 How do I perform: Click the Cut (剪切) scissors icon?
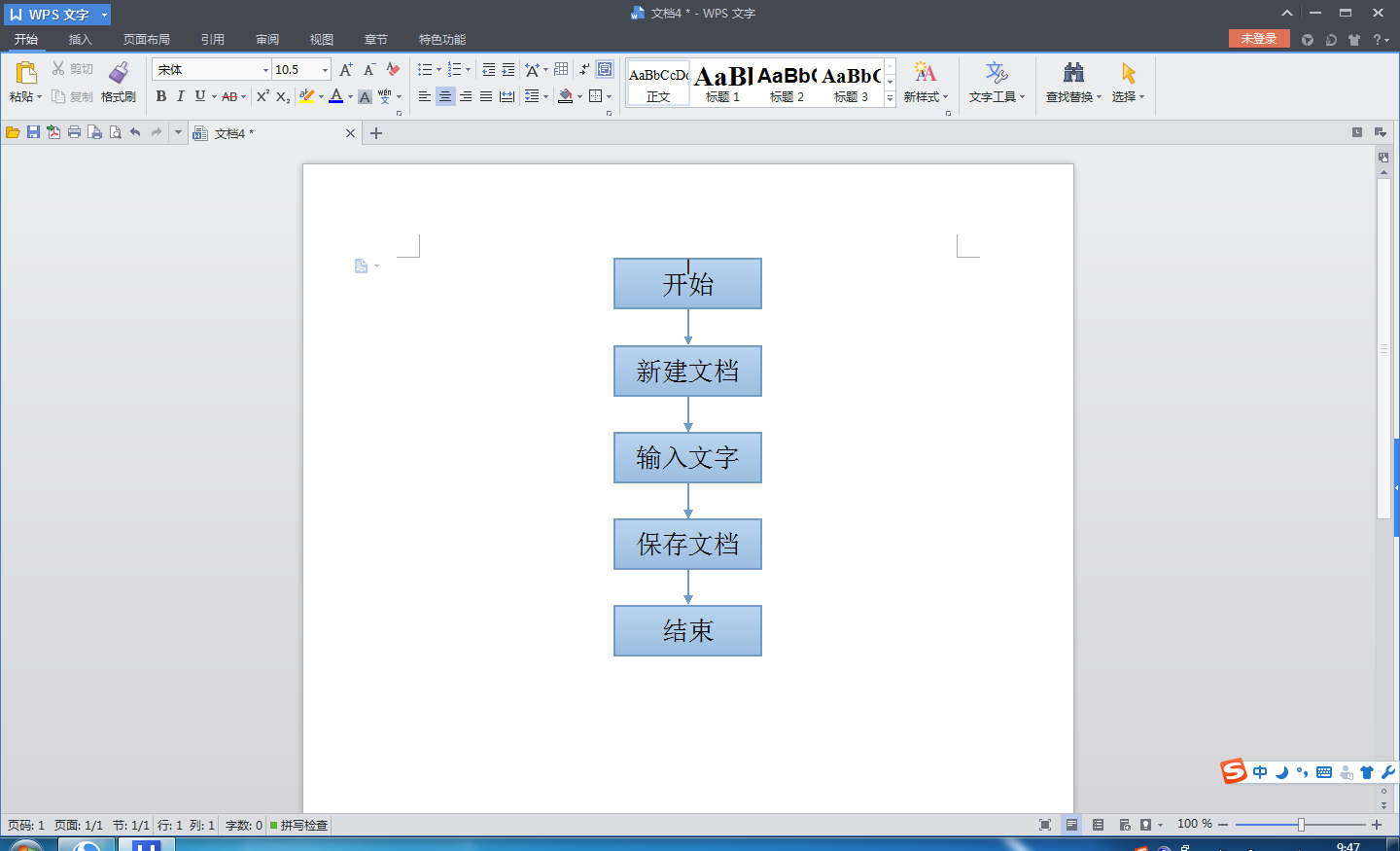[x=58, y=69]
